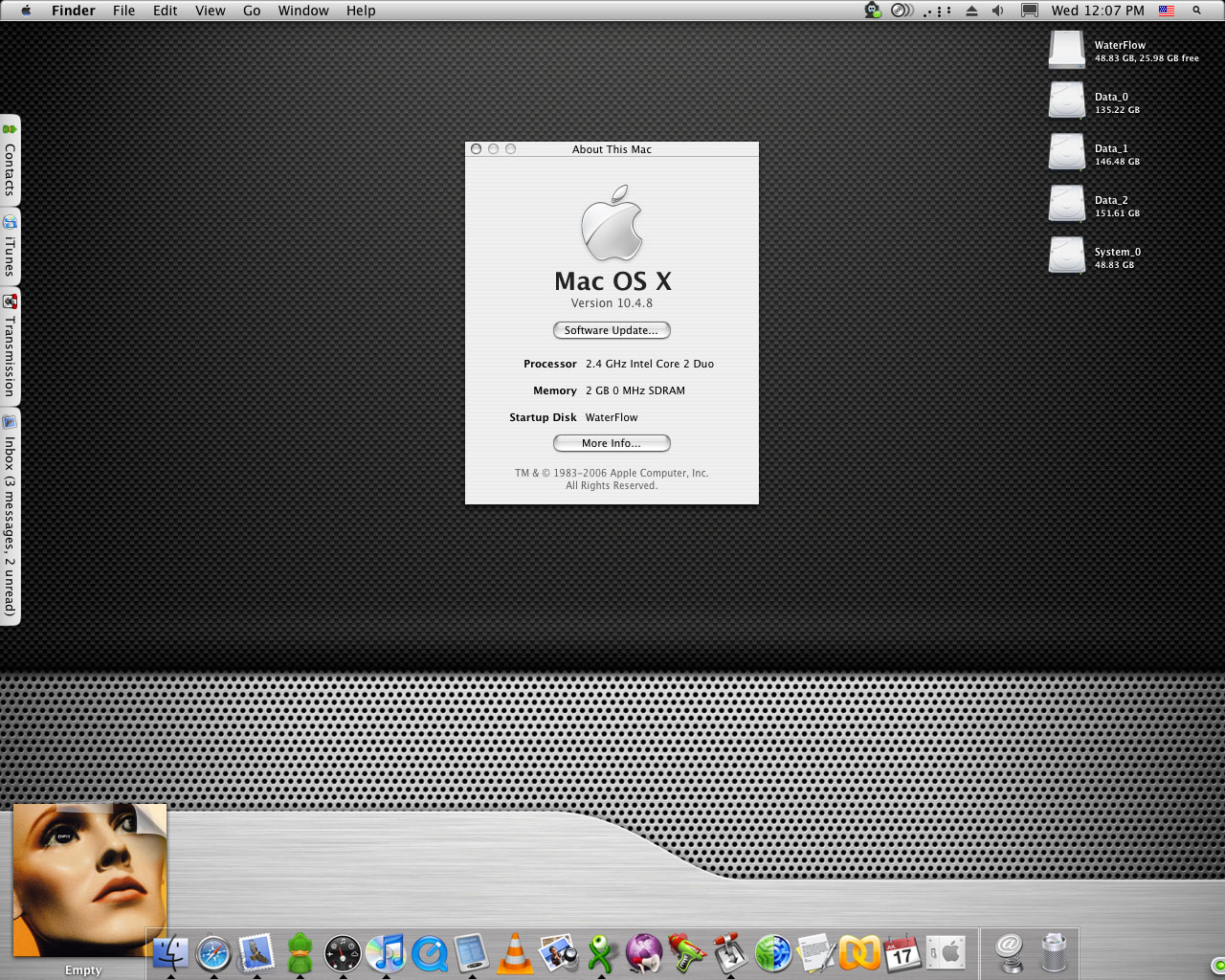Select Data_0 drive icon on desktop

pyautogui.click(x=1066, y=100)
